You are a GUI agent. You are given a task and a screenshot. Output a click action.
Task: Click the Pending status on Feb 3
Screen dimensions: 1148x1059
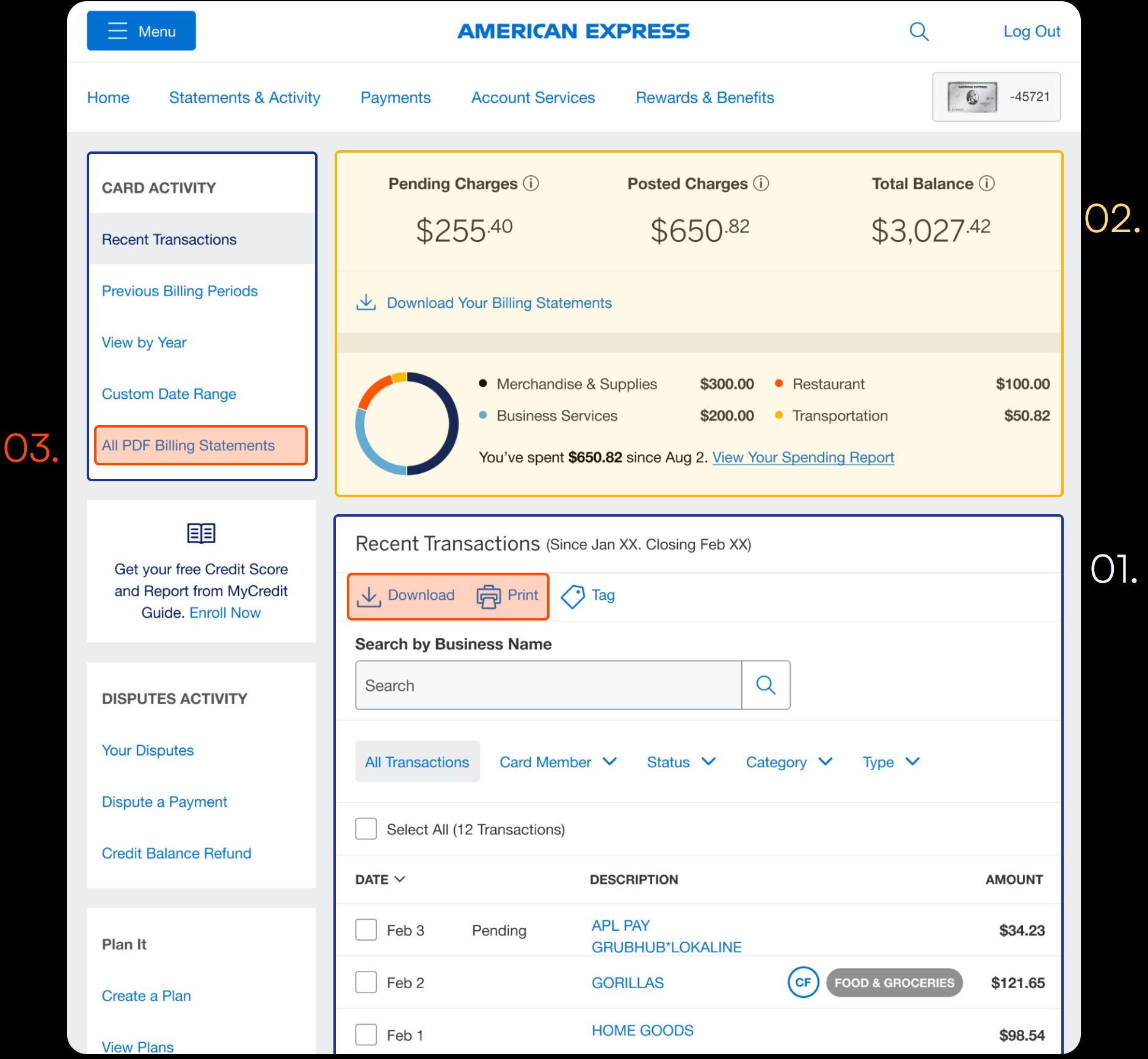tap(499, 930)
